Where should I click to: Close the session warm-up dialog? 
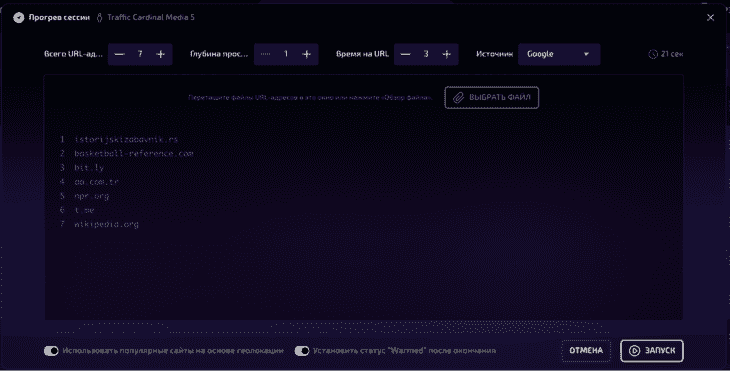[x=710, y=18]
